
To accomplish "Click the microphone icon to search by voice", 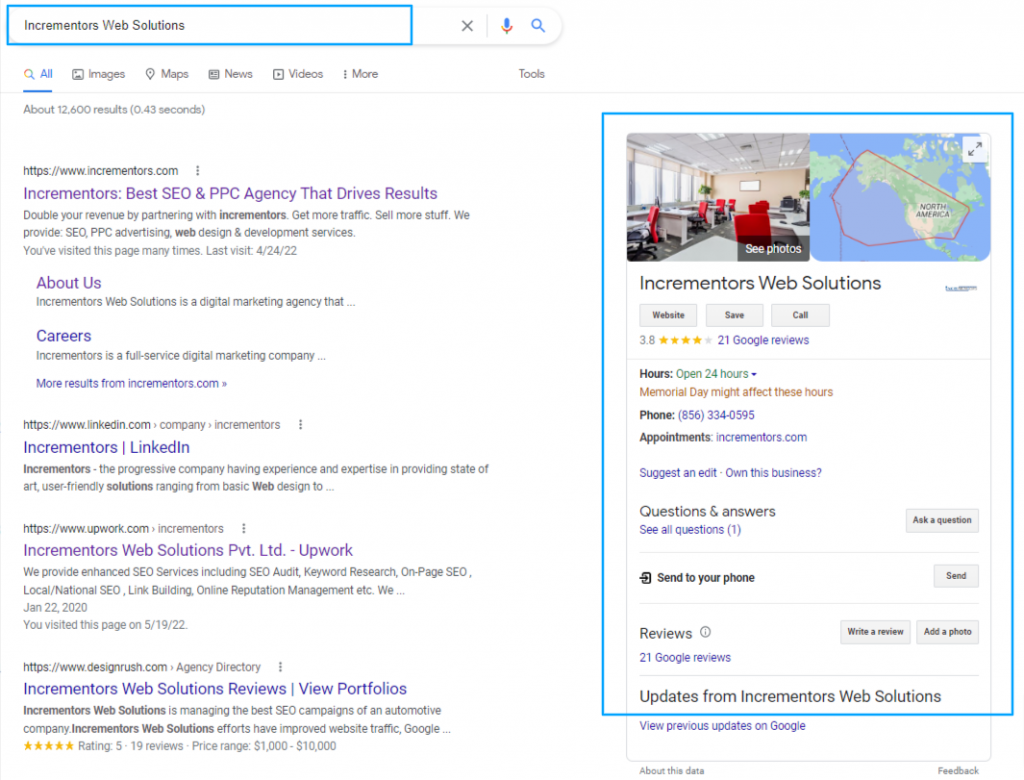I will [x=507, y=24].
